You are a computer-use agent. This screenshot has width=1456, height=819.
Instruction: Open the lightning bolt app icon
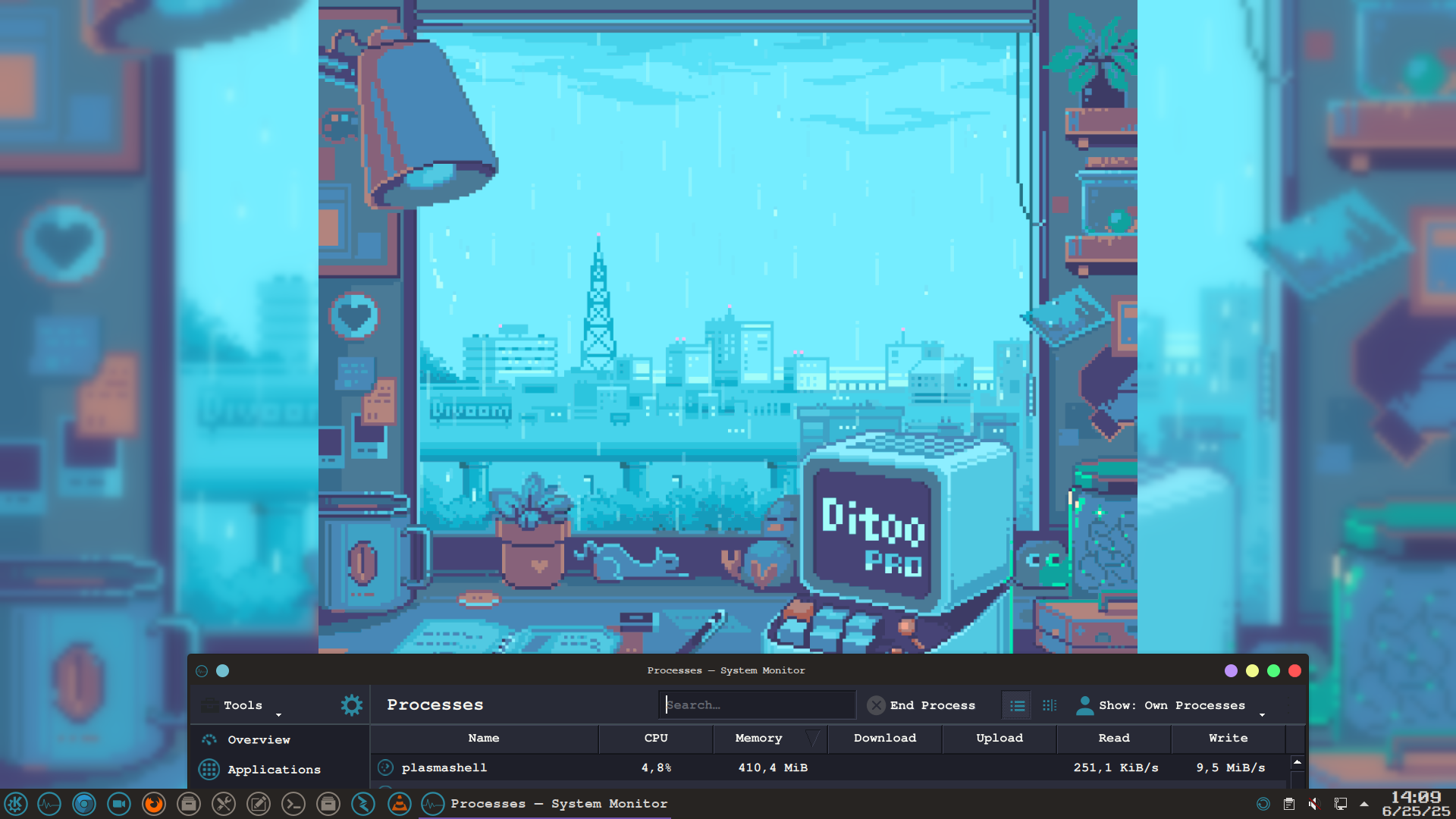click(x=363, y=804)
